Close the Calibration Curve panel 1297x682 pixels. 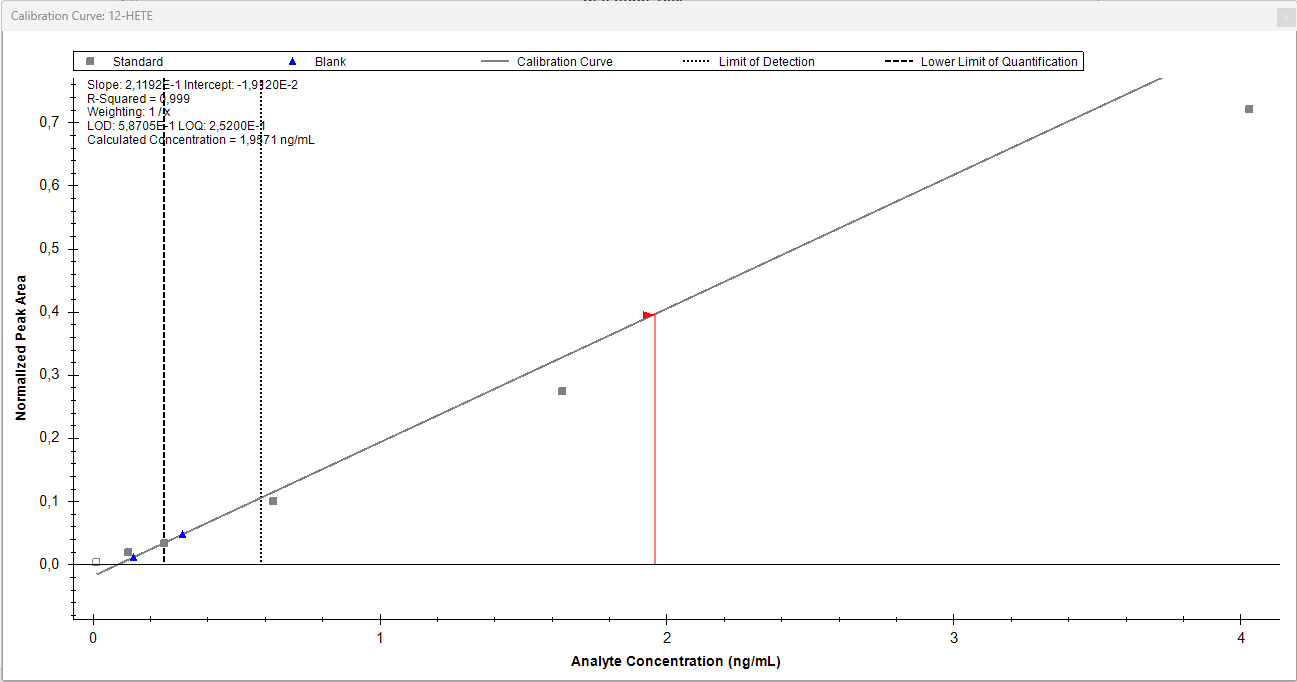pyautogui.click(x=1283, y=17)
